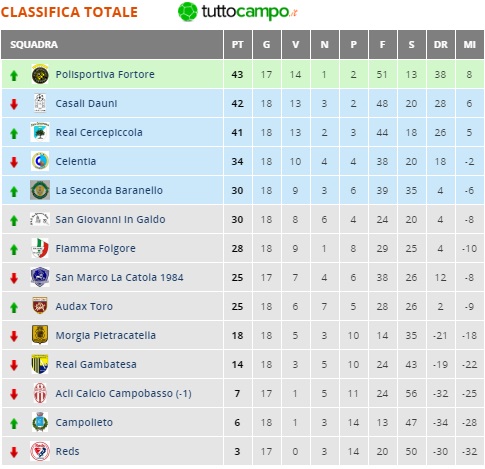Image resolution: width=485 pixels, height=469 pixels.
Task: Click the Real Gambatesa striped crest
Action: pos(40,364)
